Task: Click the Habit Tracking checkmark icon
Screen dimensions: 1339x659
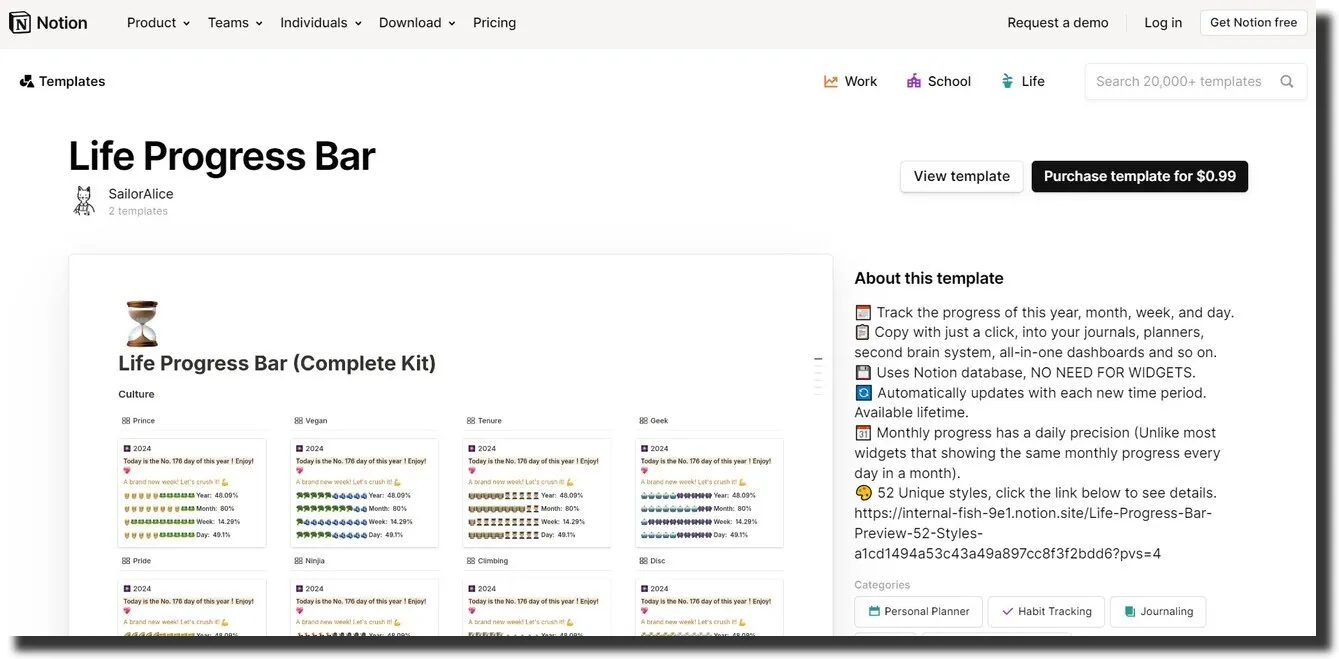Action: coord(1008,611)
